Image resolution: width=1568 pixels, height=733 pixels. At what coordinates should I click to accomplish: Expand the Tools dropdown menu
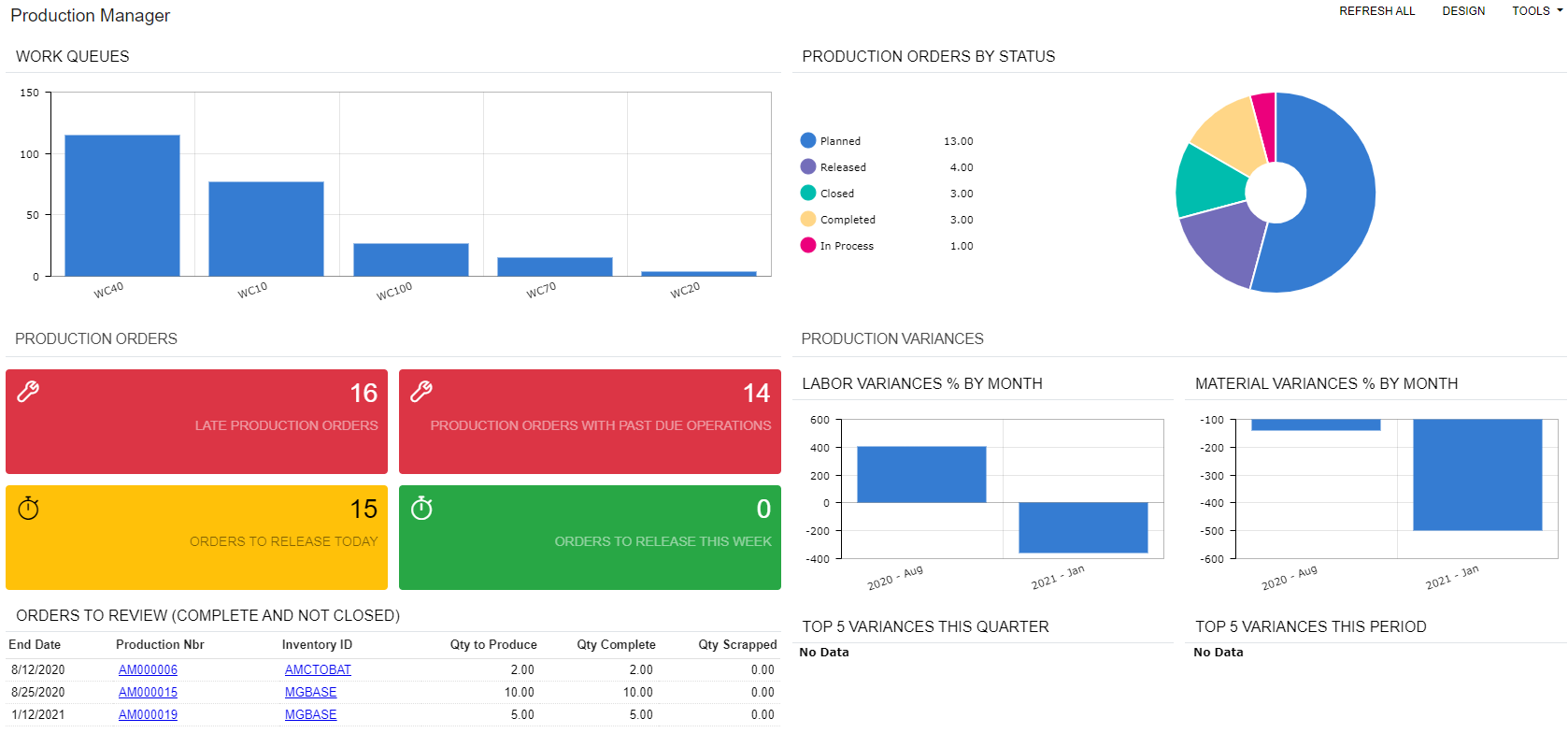[x=1536, y=11]
